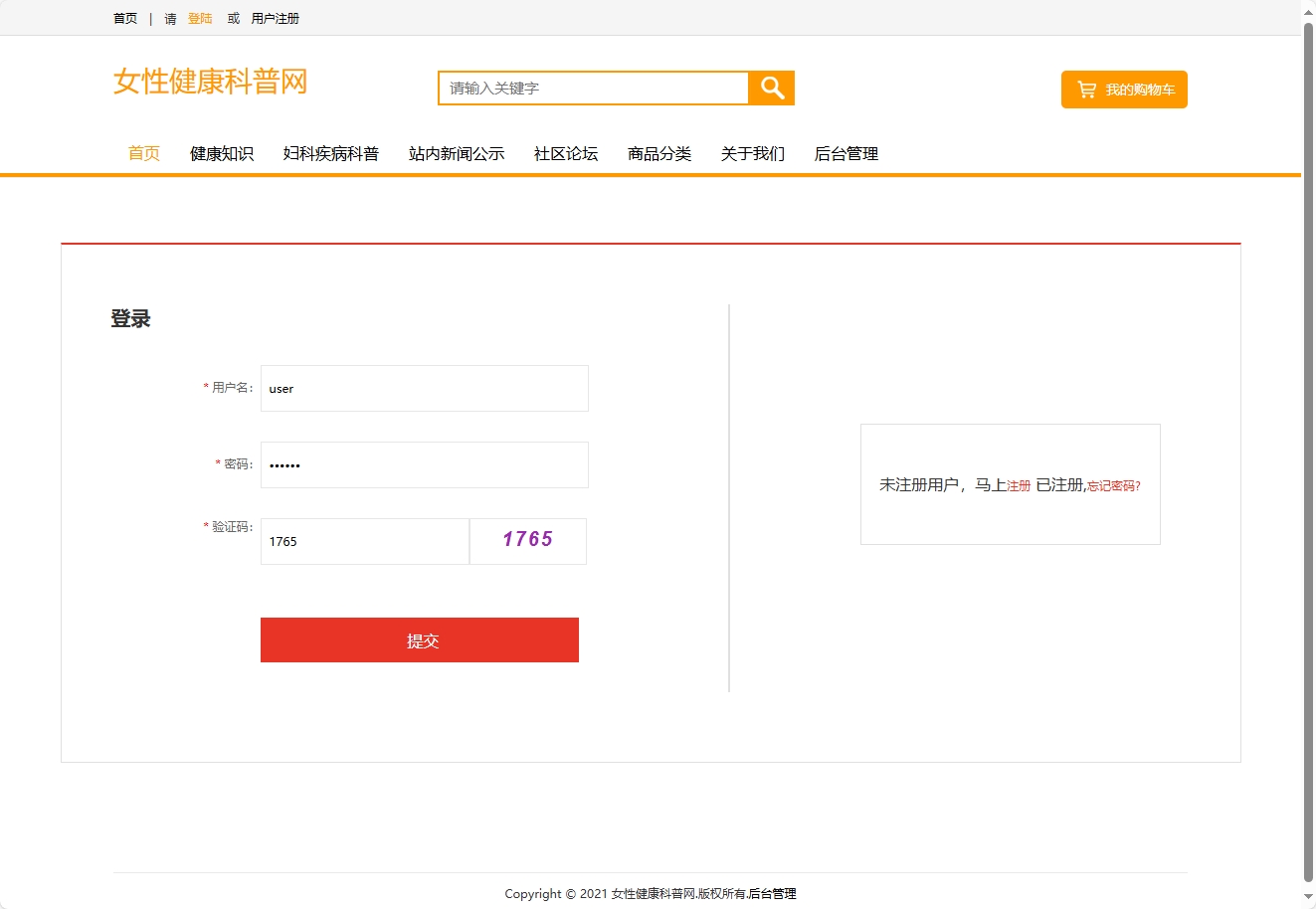Click the 注册 link for unregistered users
This screenshot has width=1316, height=909.
point(1019,485)
